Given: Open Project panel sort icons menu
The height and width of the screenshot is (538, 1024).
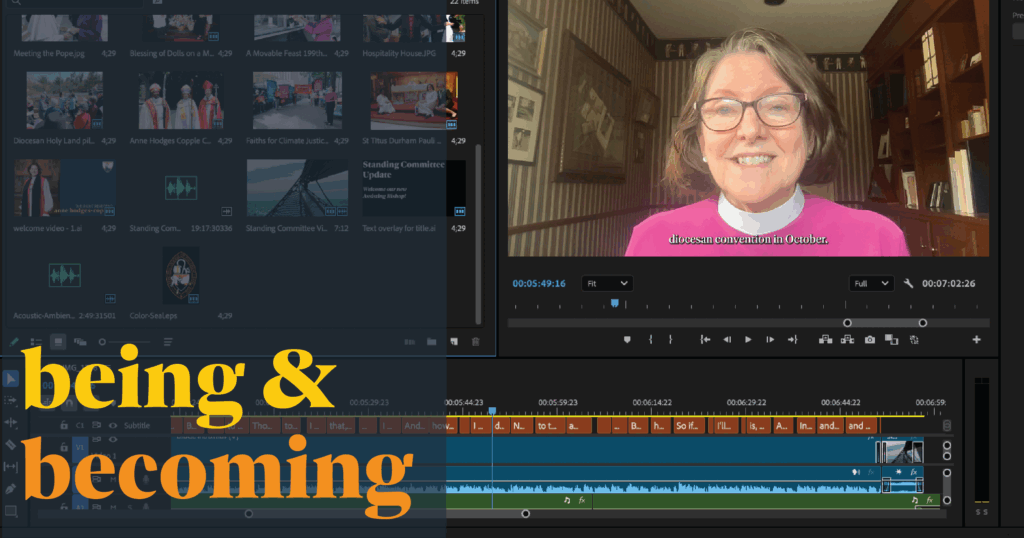Looking at the screenshot, I should pyautogui.click(x=167, y=342).
